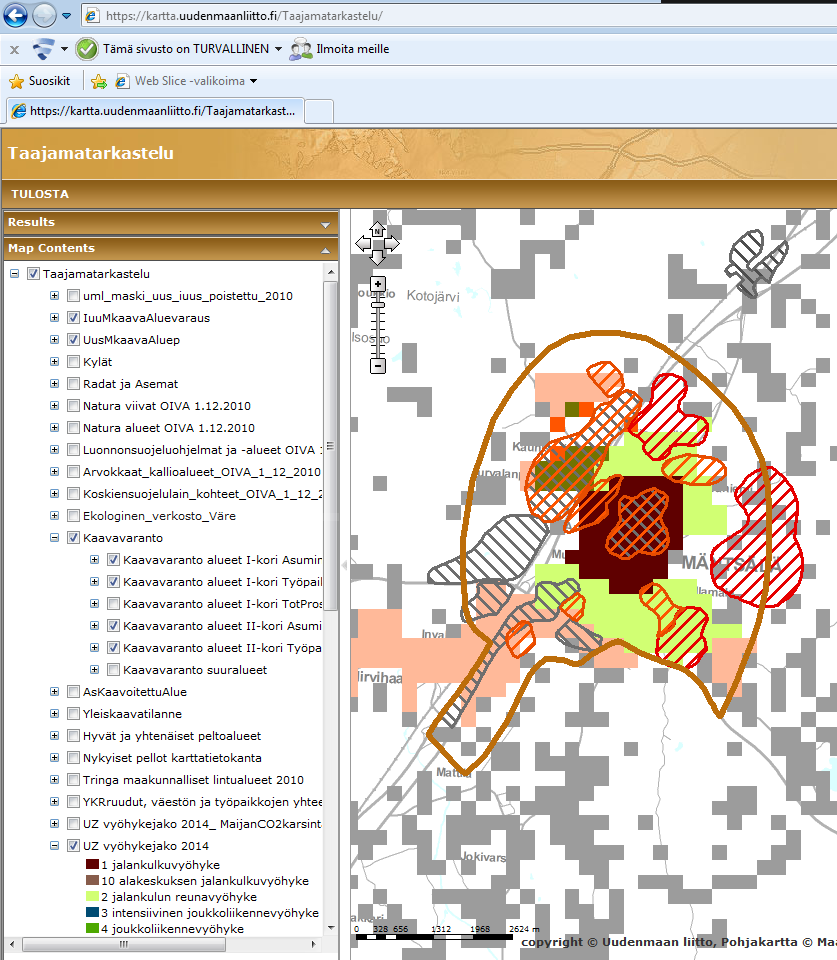Pan the map west with left arrow
Image resolution: width=837 pixels, height=960 pixels.
point(363,244)
